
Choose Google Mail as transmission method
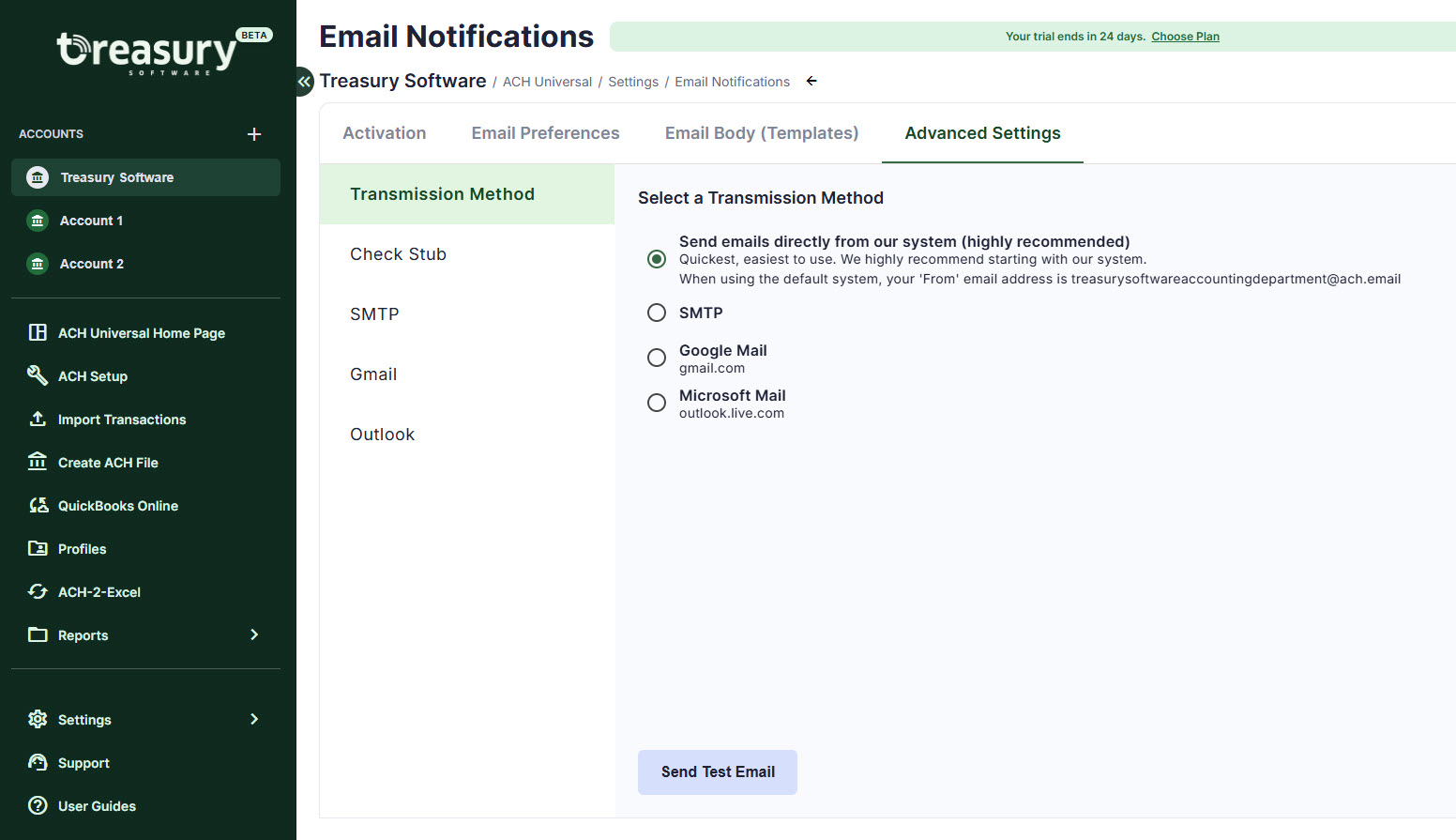pos(656,357)
